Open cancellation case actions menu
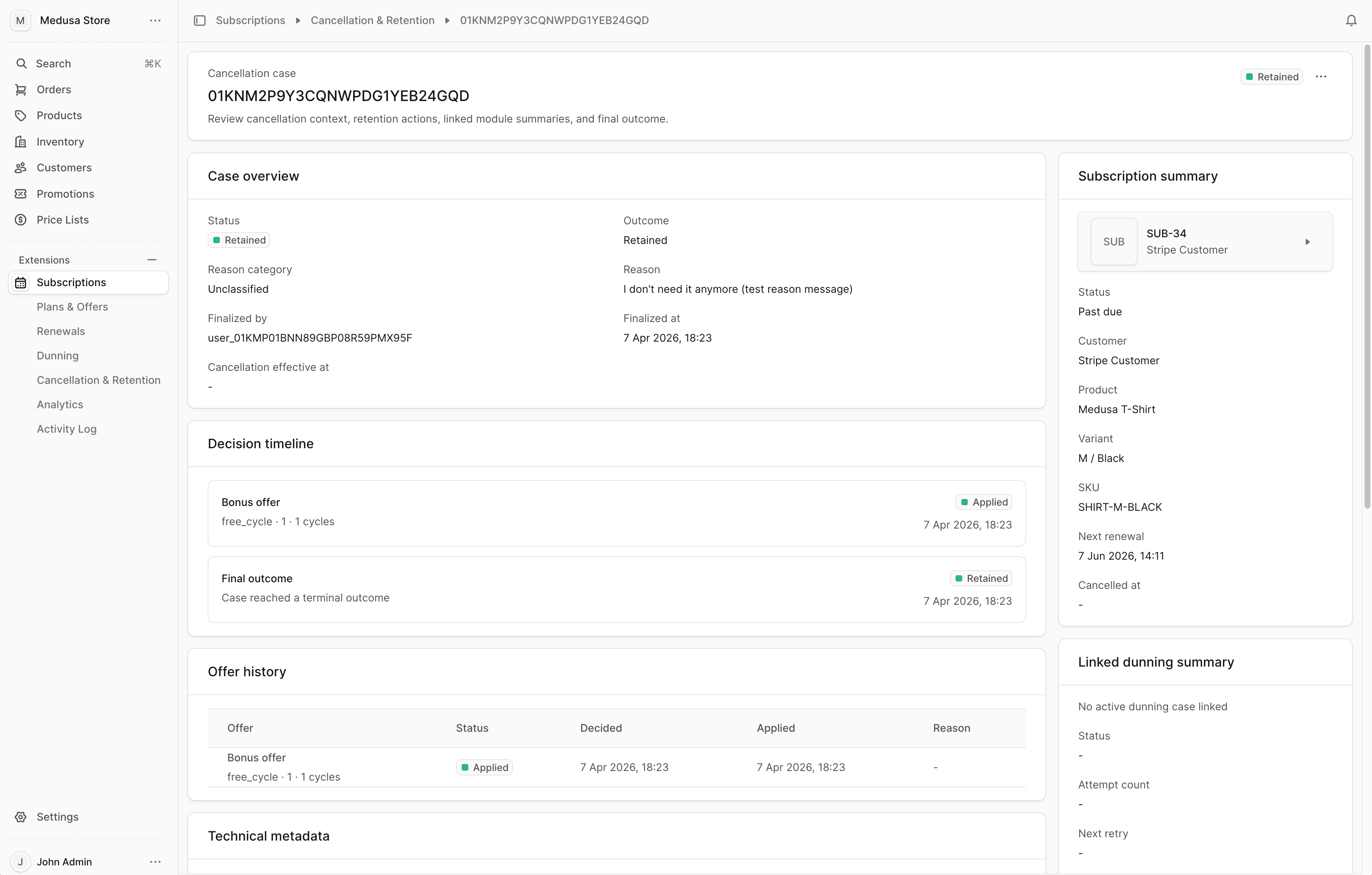This screenshot has height=875, width=1372. (x=1321, y=77)
